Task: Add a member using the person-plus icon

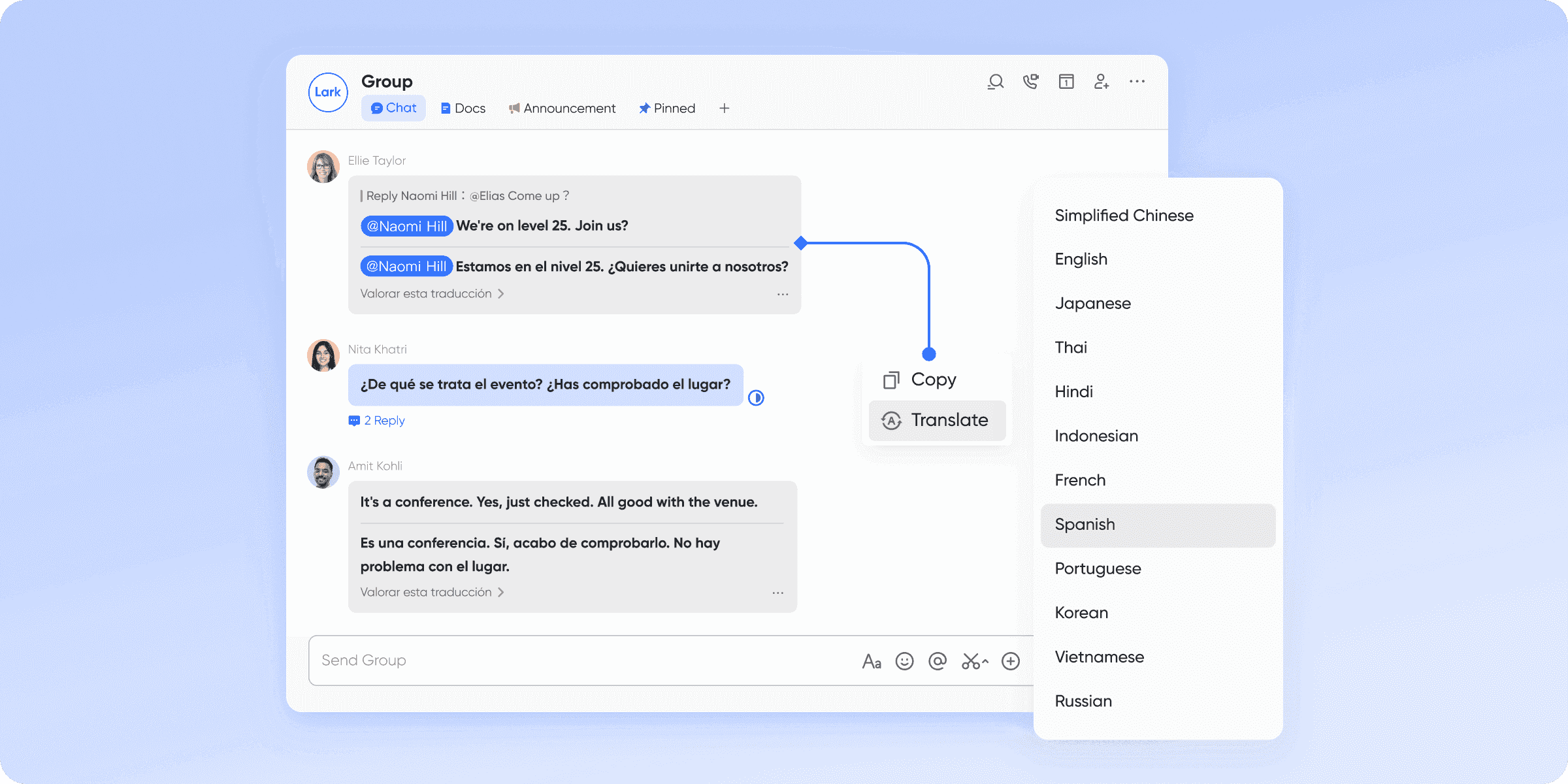Action: [1102, 81]
